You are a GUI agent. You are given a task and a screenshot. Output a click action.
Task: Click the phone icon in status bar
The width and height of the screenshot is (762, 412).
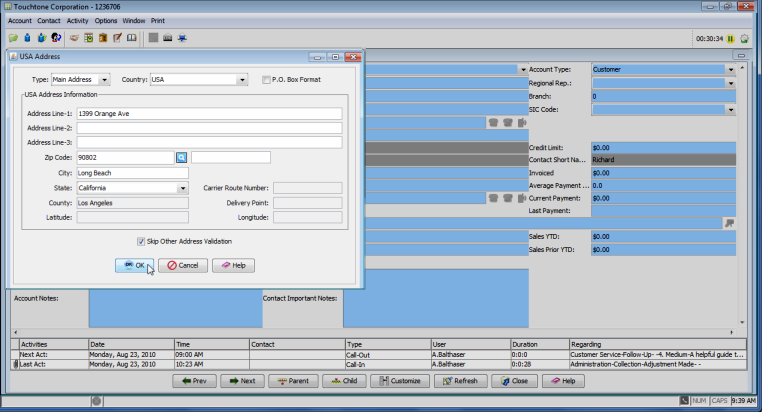coord(684,400)
